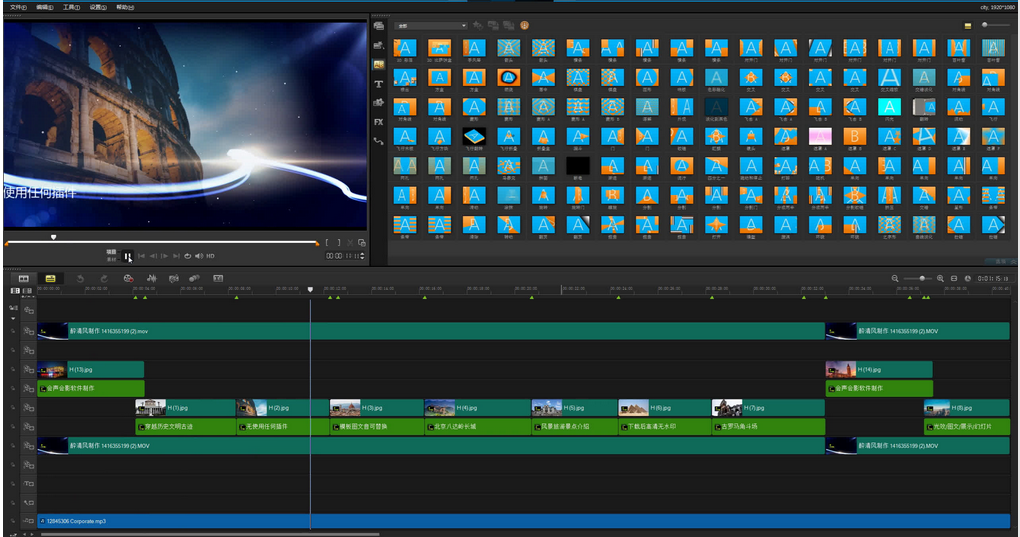Open the preview volume speaker control

tap(199, 256)
